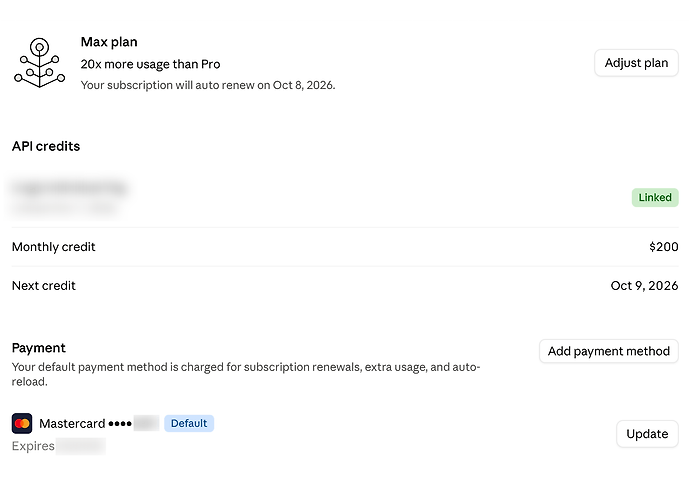This screenshot has width=690, height=478.
Task: Click the default payment method description text
Action: (x=246, y=374)
